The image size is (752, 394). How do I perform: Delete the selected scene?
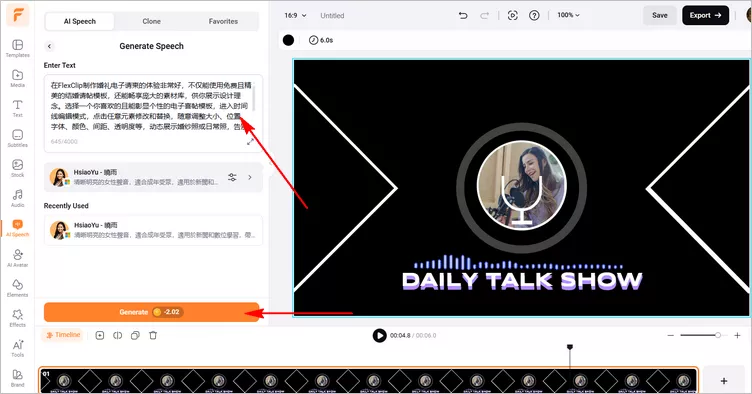(x=153, y=336)
